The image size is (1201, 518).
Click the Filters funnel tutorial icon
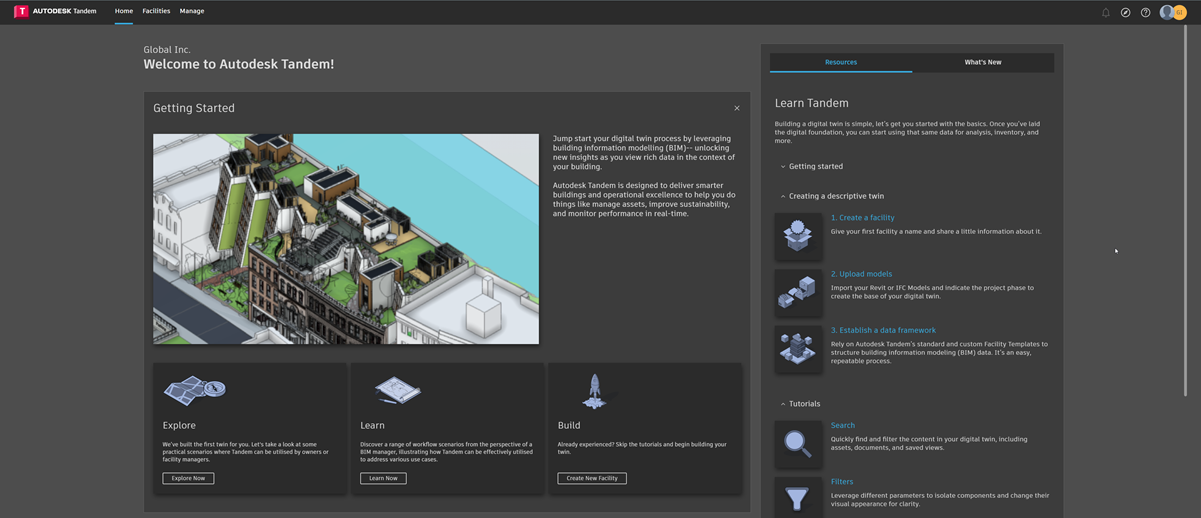pyautogui.click(x=798, y=497)
